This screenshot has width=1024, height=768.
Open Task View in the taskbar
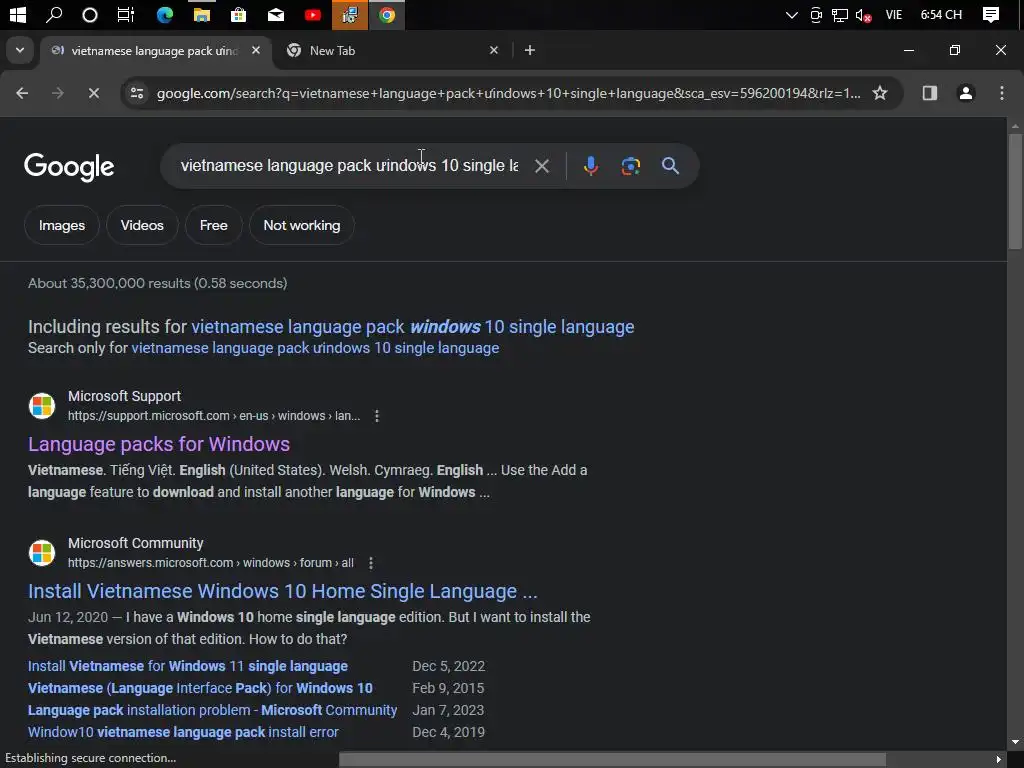[125, 14]
